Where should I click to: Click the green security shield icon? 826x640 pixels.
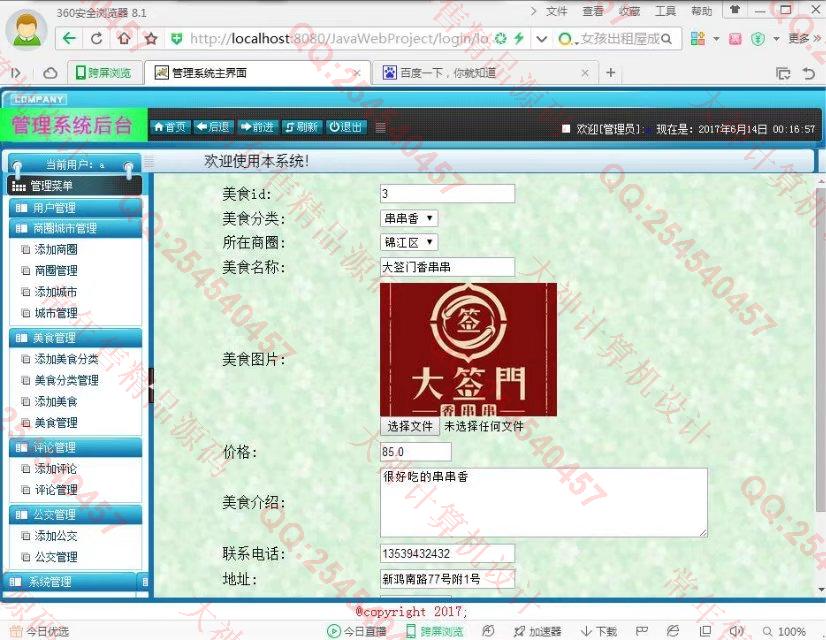(x=177, y=38)
